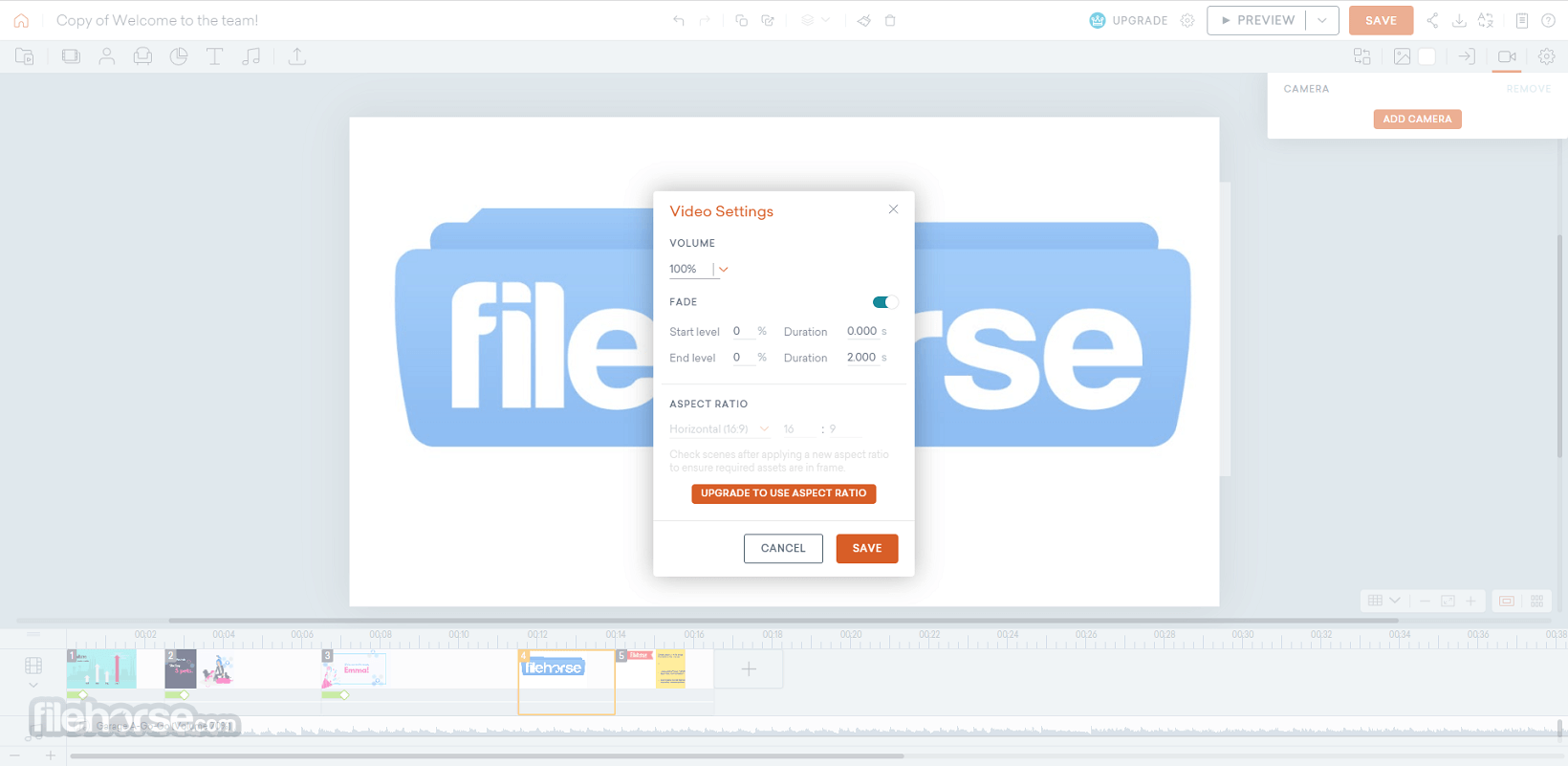Click Upgrade to Use Aspect Ratio
Viewport: 1568px width, 766px height.
[783, 493]
